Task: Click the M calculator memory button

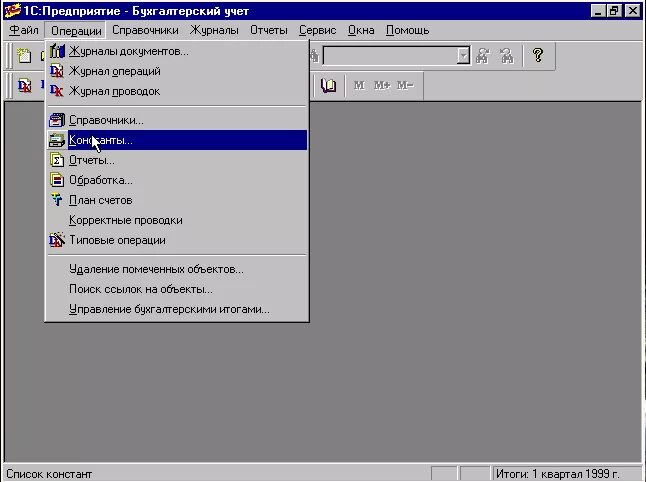Action: 359,85
